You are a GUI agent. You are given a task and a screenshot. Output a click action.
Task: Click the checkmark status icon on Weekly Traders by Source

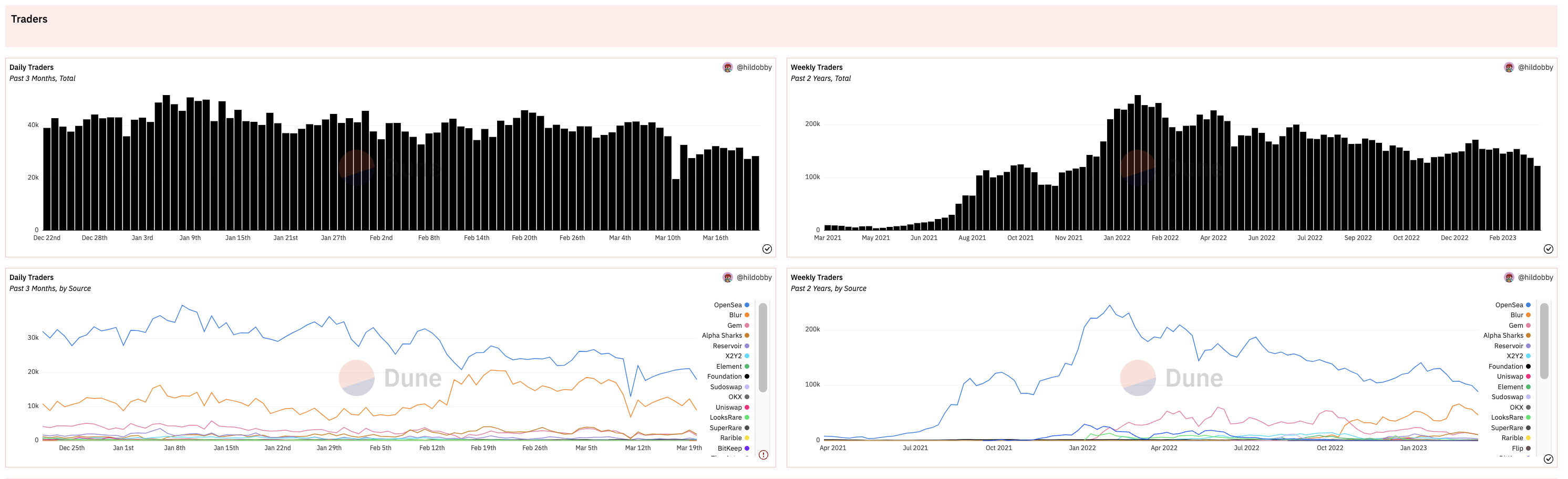coord(1548,459)
